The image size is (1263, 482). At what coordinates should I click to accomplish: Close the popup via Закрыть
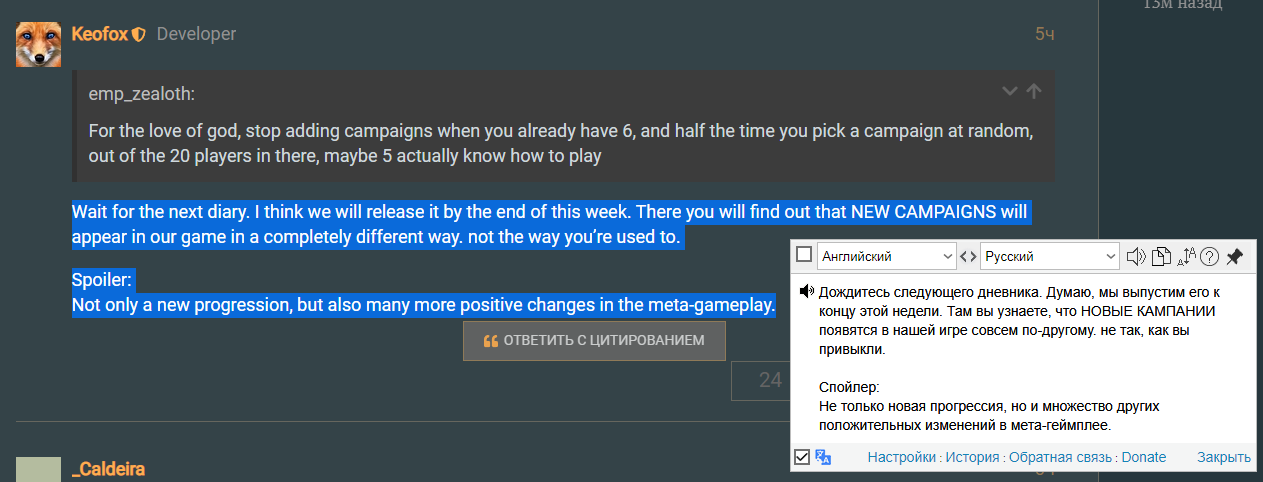[1224, 457]
